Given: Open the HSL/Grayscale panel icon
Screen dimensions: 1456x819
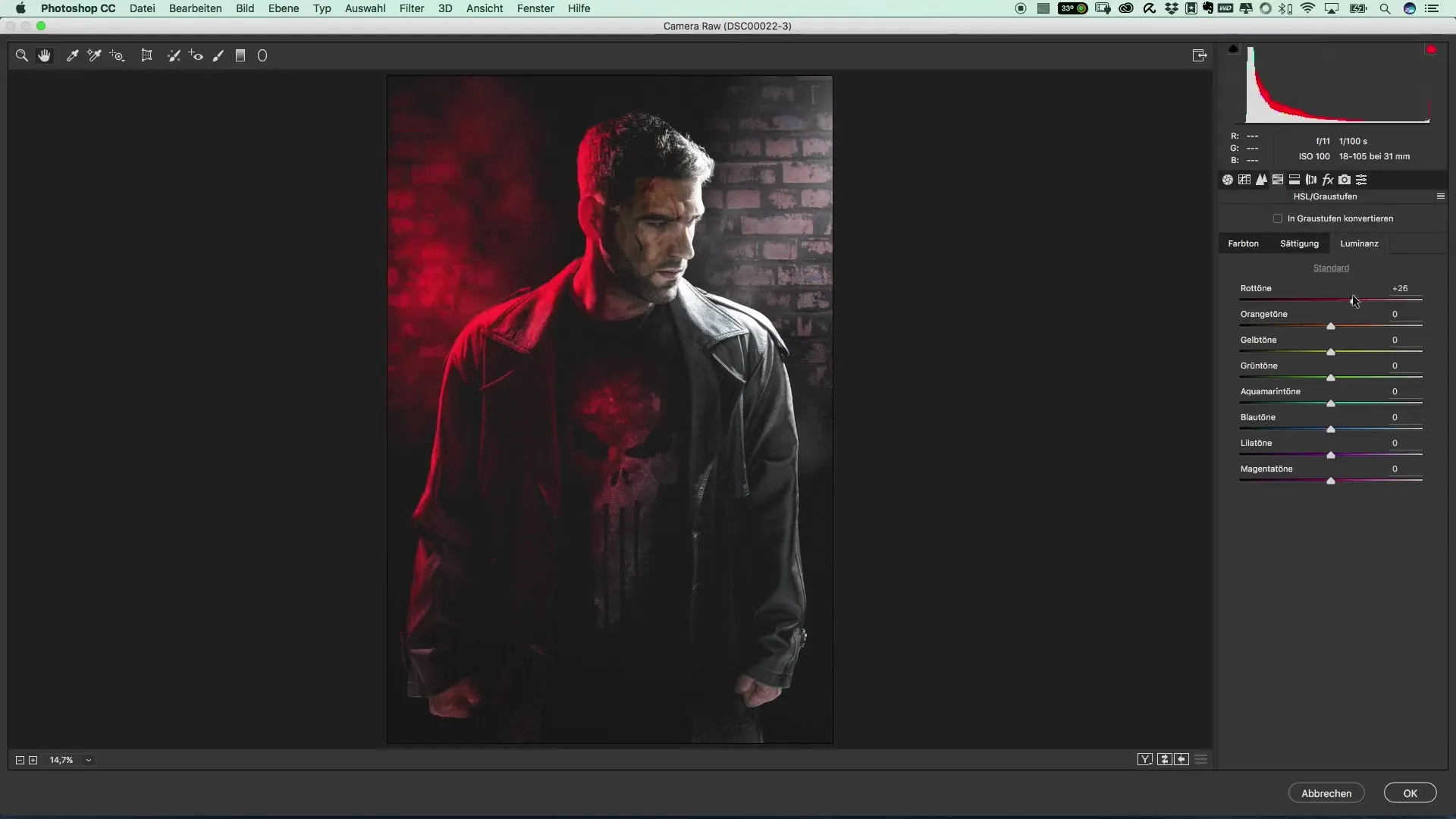Looking at the screenshot, I should pyautogui.click(x=1278, y=180).
